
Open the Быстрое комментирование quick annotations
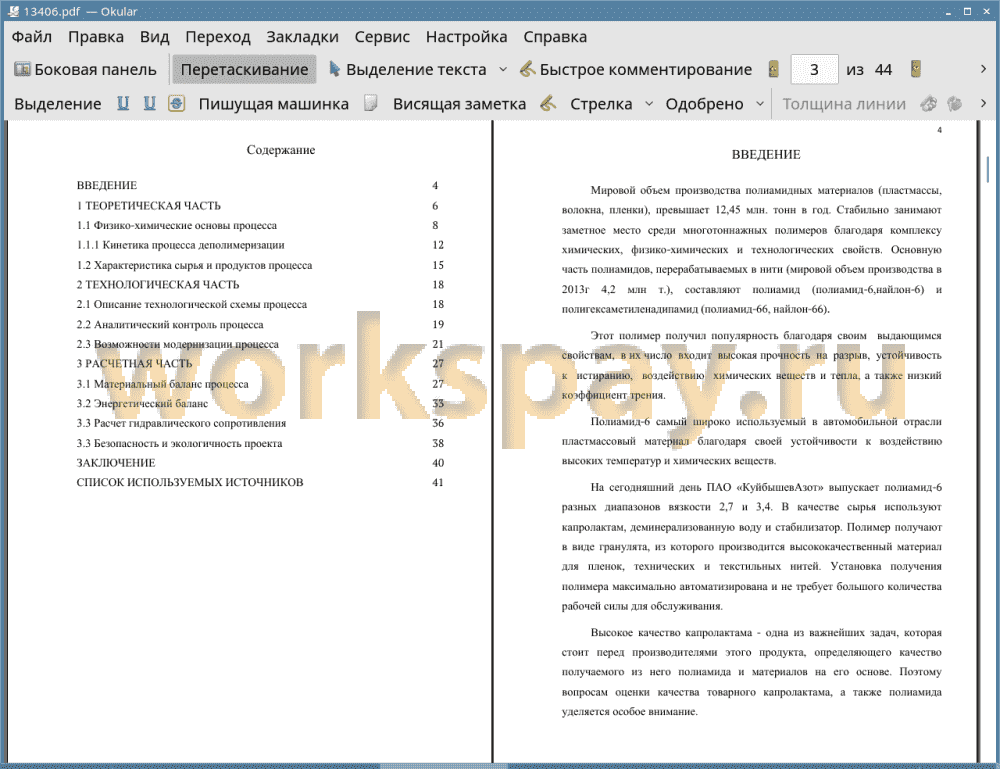click(636, 70)
